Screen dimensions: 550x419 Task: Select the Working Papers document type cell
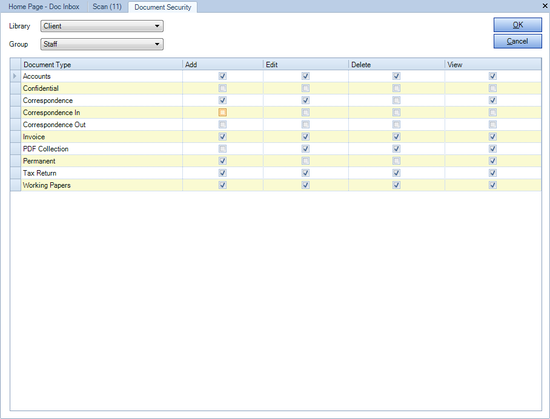102,185
